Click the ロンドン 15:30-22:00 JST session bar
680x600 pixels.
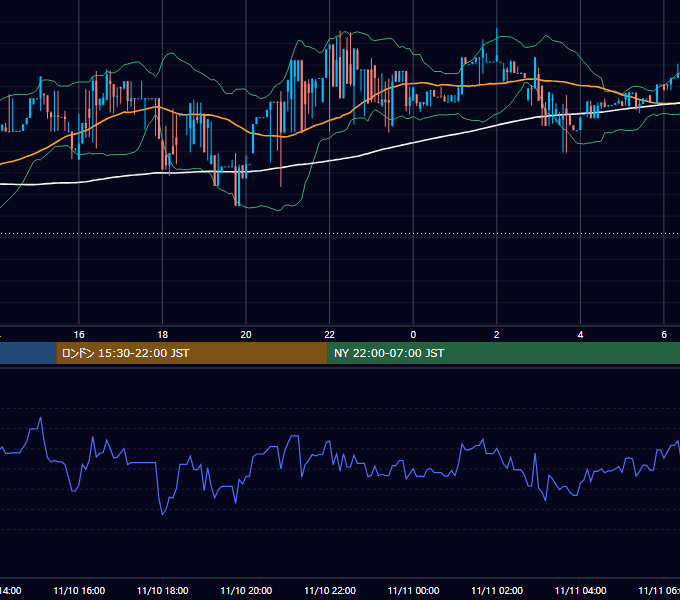tap(192, 353)
